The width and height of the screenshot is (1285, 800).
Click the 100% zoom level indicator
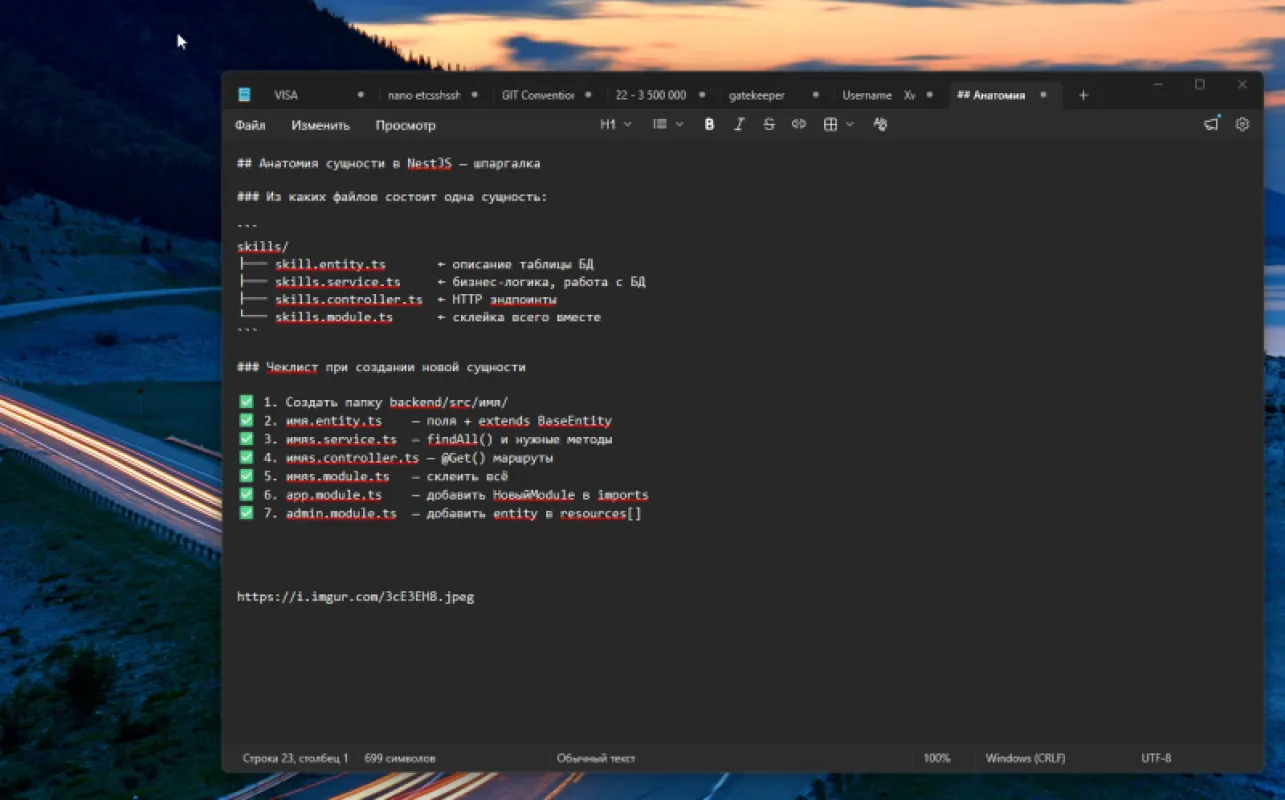coord(936,758)
